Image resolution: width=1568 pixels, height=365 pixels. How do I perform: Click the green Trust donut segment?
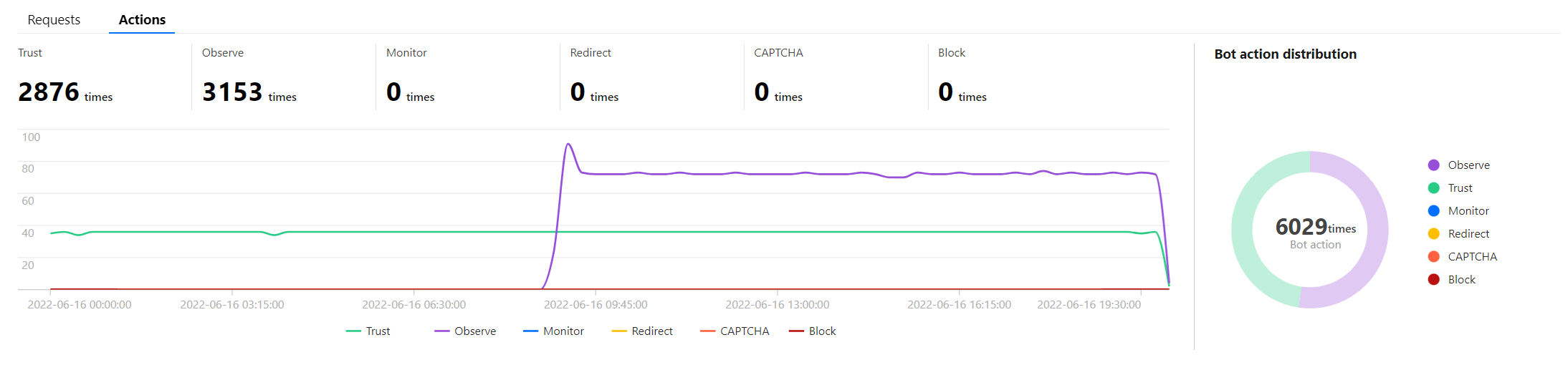(x=1243, y=229)
